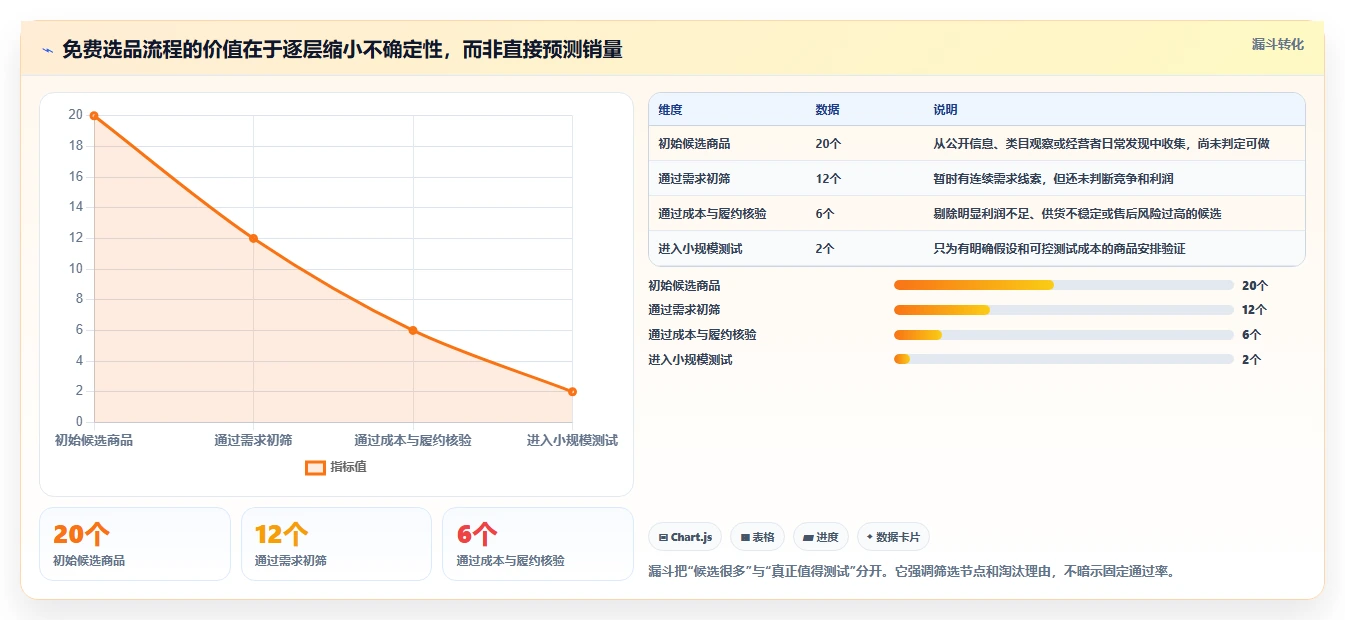Click the 通过成本与履约核验 x-axis label

(x=413, y=440)
